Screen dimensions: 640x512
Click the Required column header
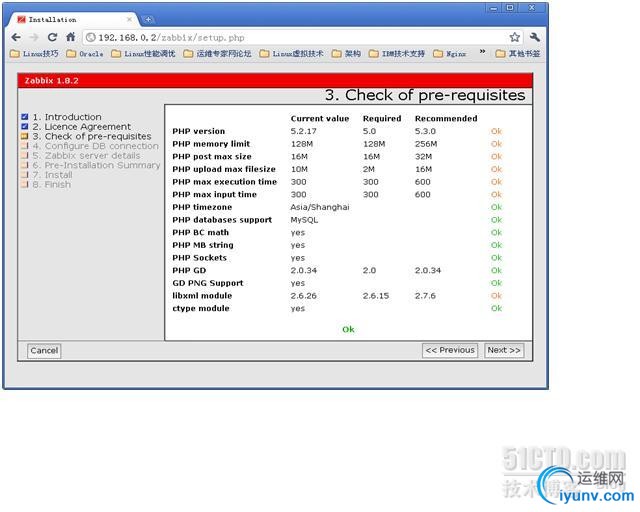coord(382,118)
